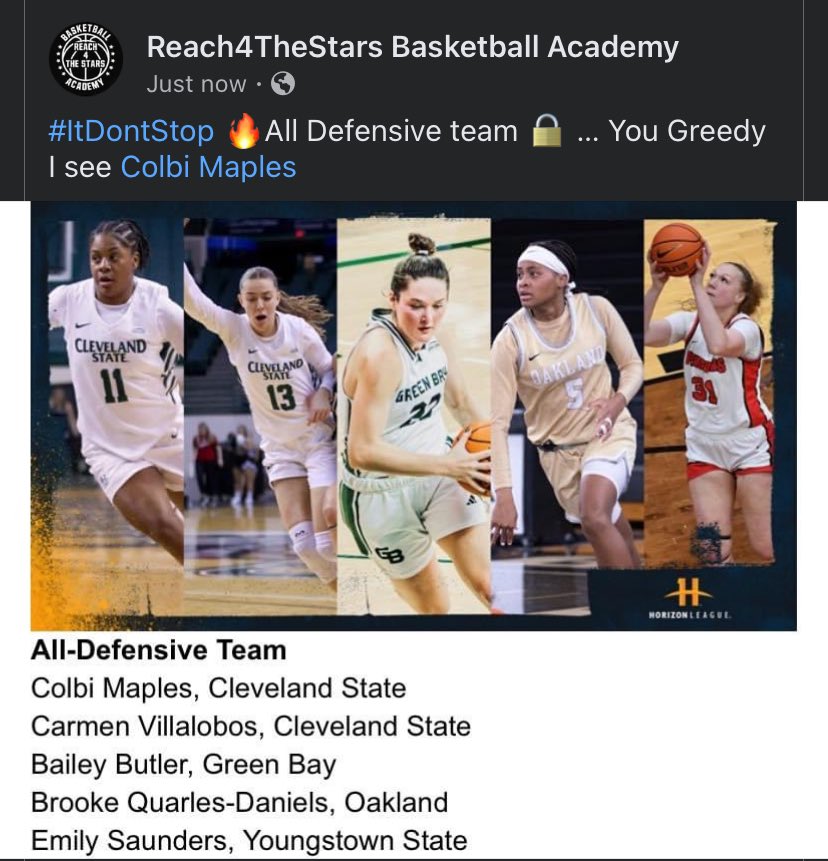The width and height of the screenshot is (828, 861).
Task: Click the 'Just now' timestamp
Action: pyautogui.click(x=196, y=84)
